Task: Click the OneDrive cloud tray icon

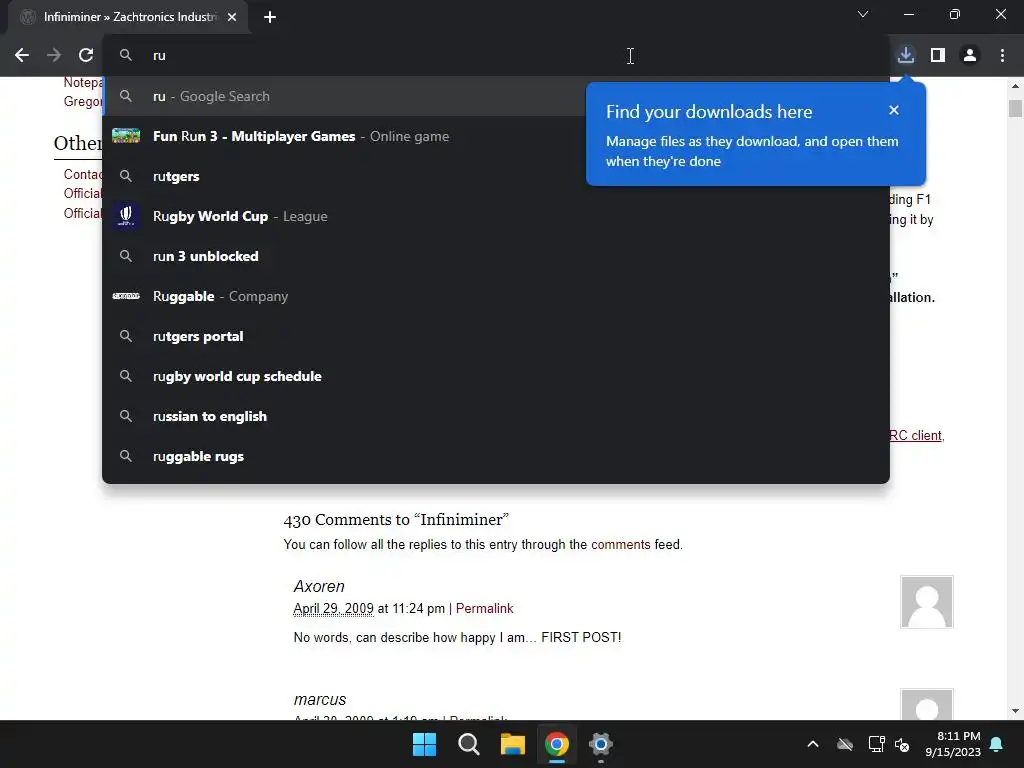Action: click(845, 744)
